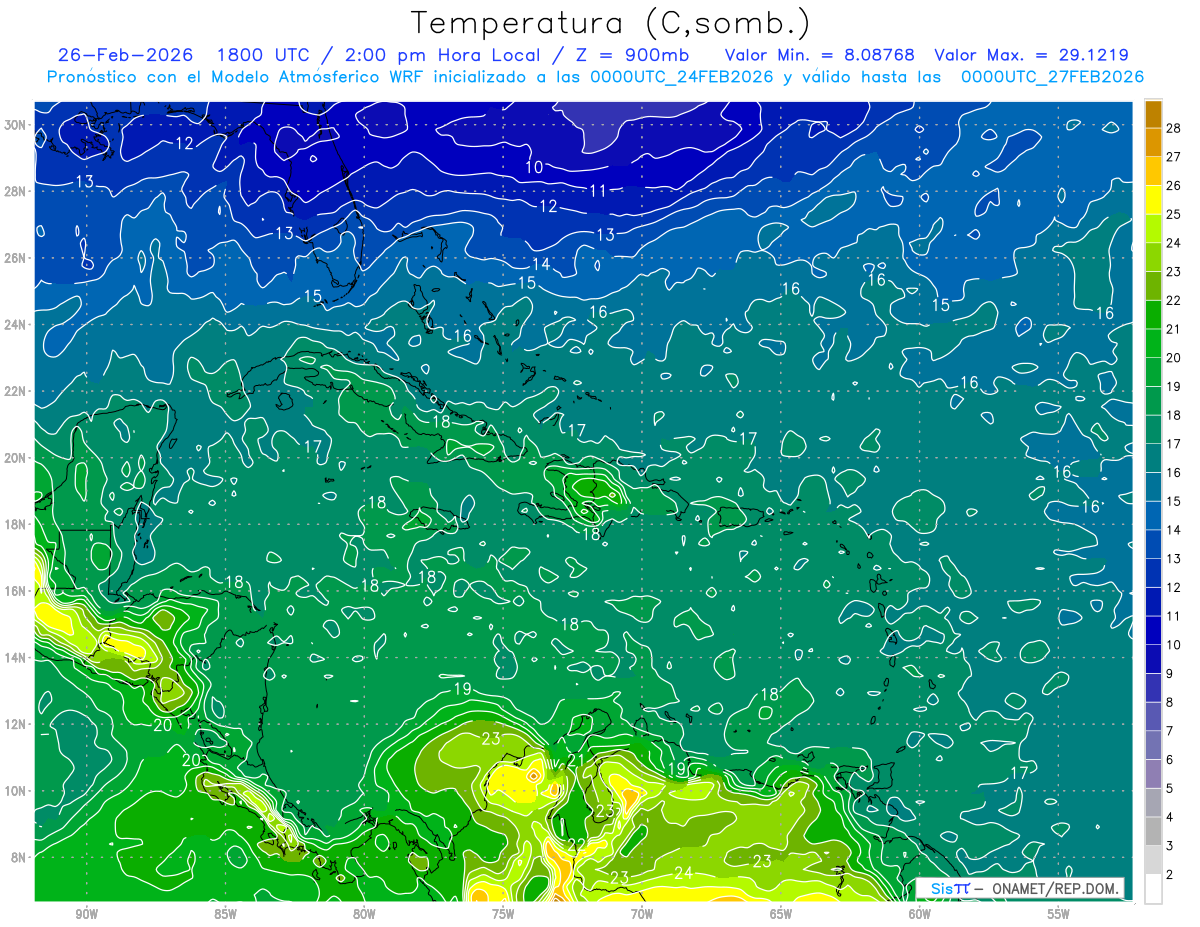The height and width of the screenshot is (927, 1200).
Task: Click the "14" contour label on the map
Action: [541, 264]
